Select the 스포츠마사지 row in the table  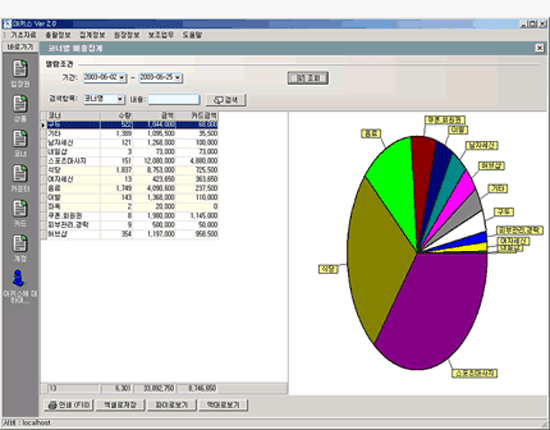click(132, 161)
